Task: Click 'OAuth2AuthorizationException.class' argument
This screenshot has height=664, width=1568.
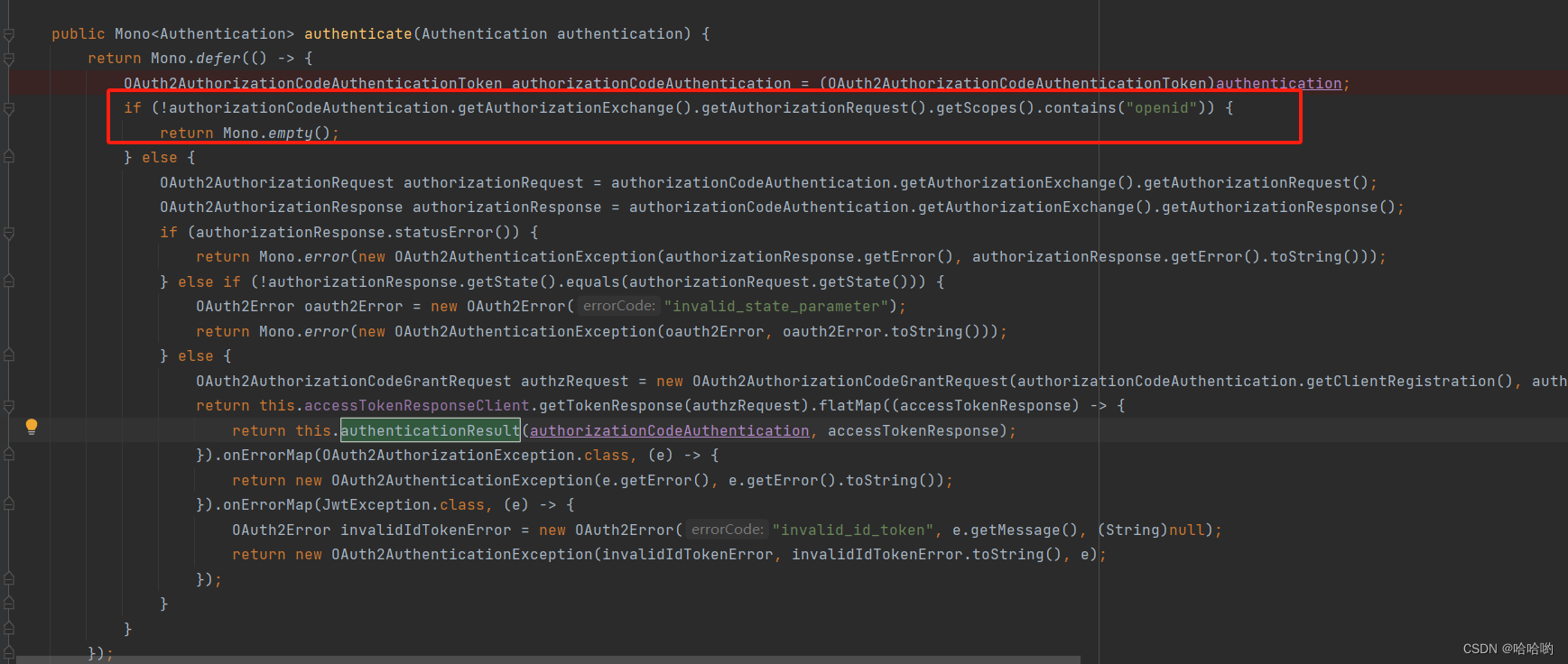Action: point(475,456)
